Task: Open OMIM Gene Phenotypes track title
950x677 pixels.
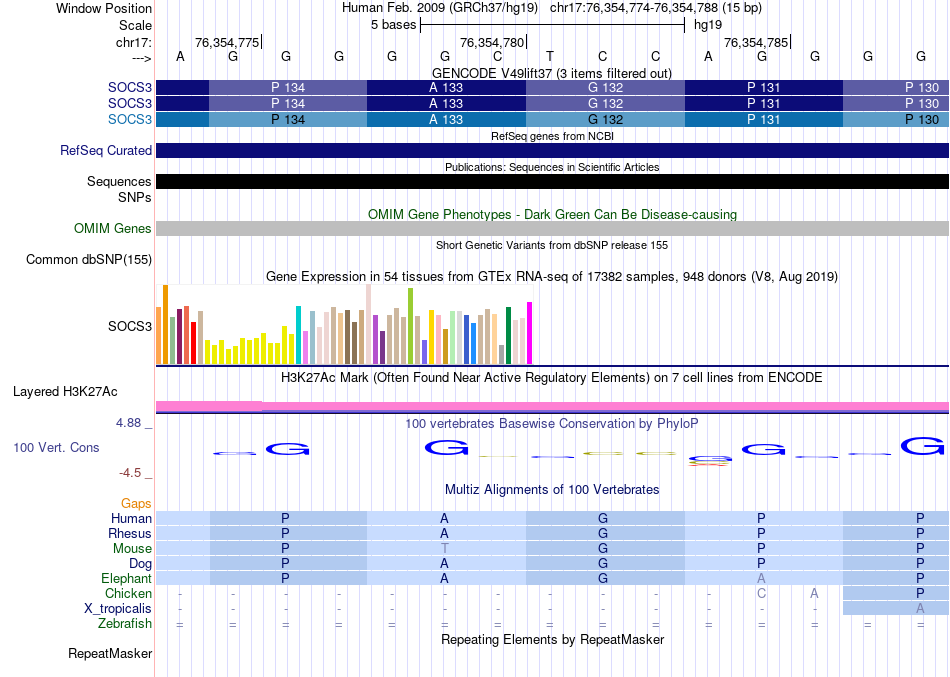Action: (x=552, y=215)
